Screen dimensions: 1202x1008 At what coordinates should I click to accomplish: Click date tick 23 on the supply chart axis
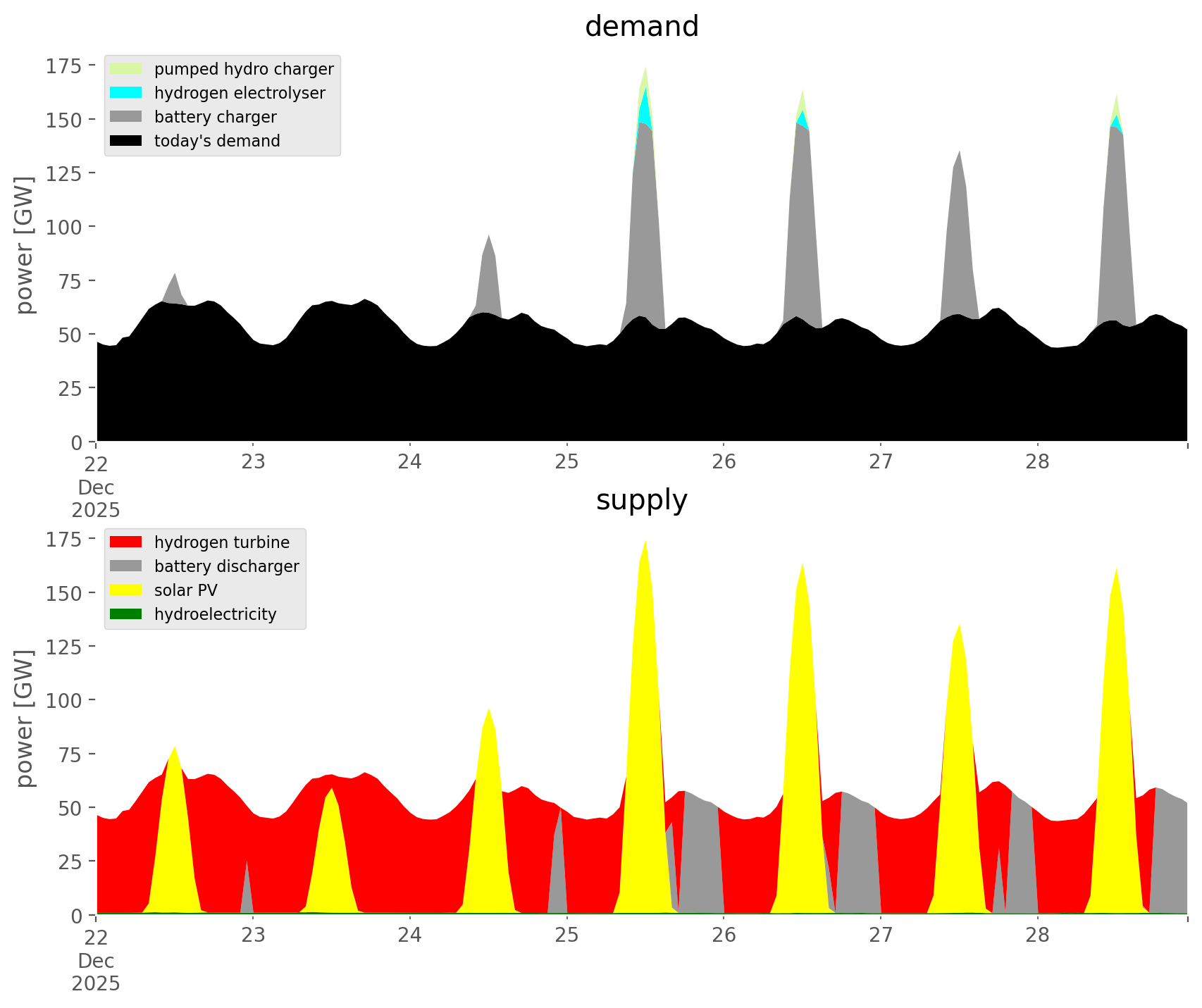click(x=253, y=936)
